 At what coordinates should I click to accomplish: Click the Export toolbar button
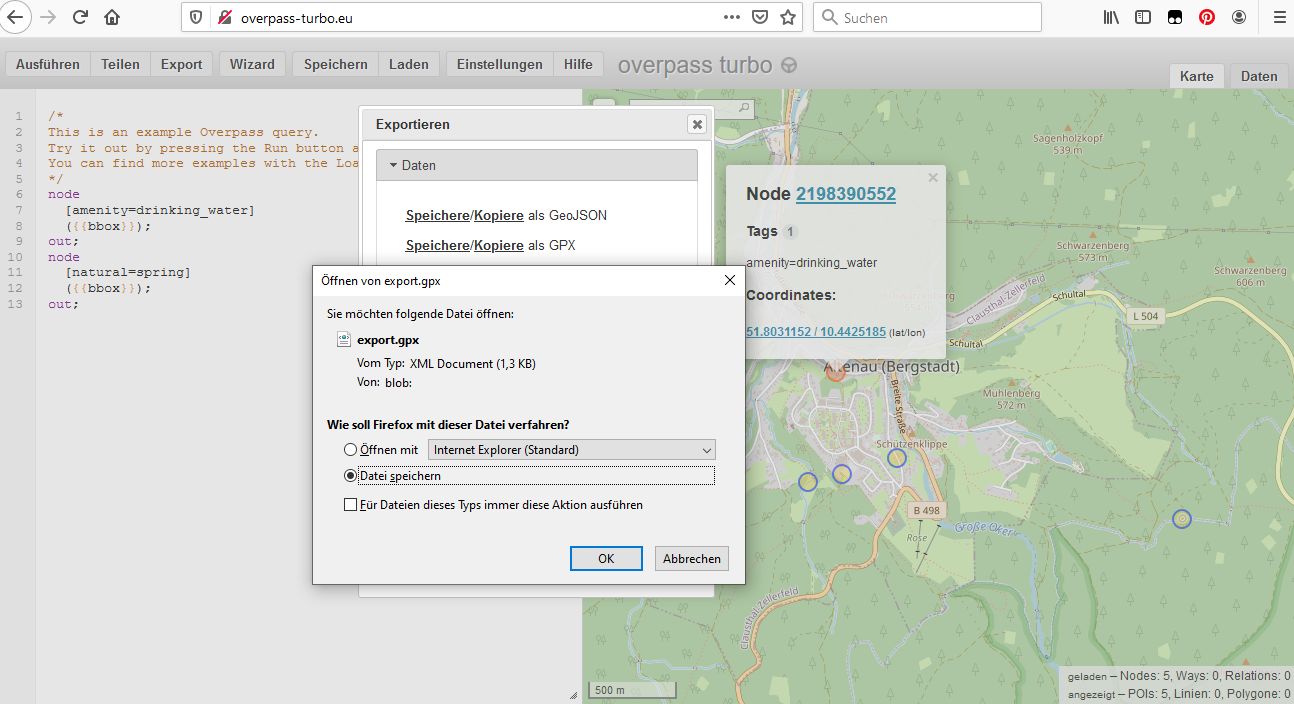(181, 64)
